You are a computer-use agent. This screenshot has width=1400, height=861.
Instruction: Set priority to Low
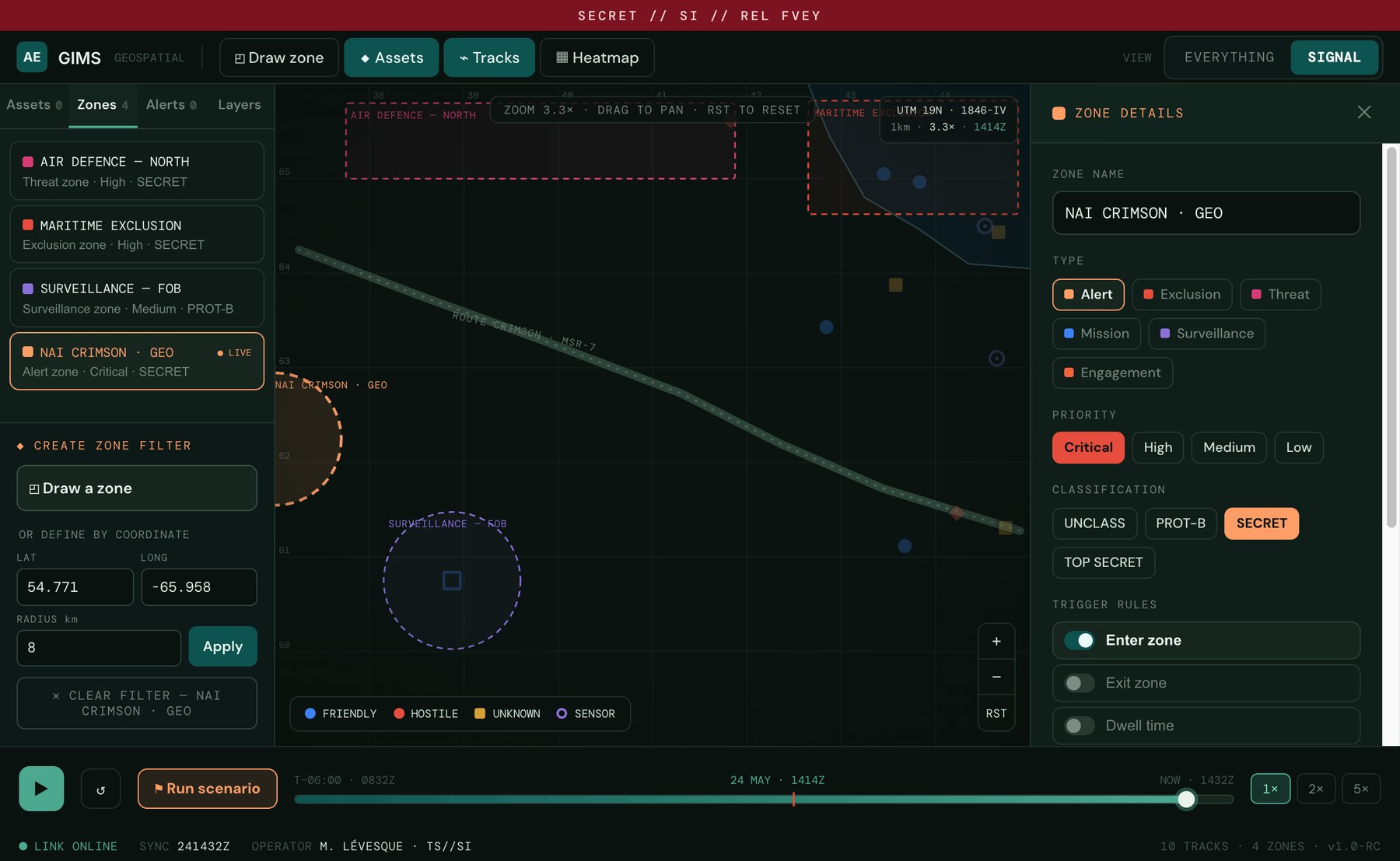[1299, 447]
